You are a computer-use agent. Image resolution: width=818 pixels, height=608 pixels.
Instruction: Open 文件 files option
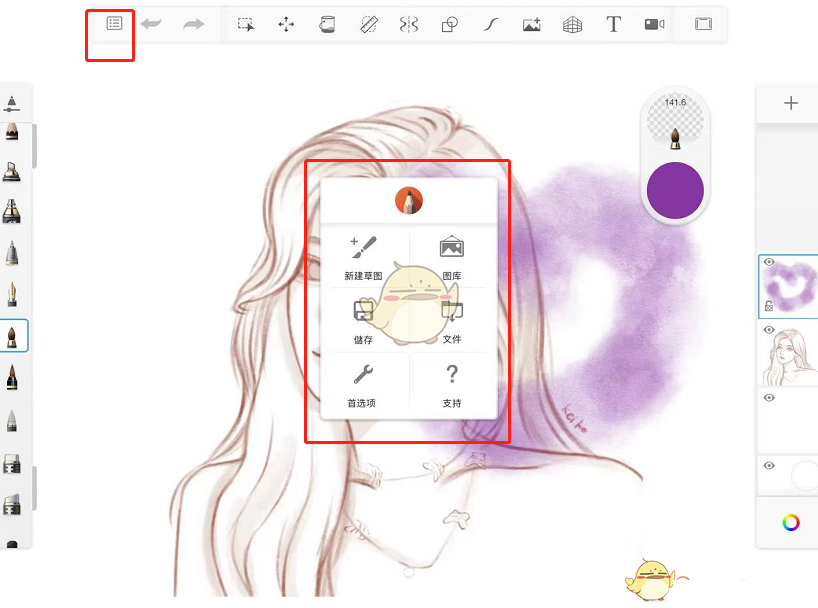point(452,322)
